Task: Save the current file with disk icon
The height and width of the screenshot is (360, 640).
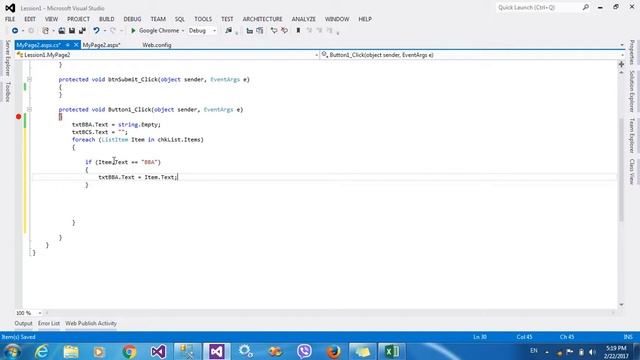Action: pos(72,31)
